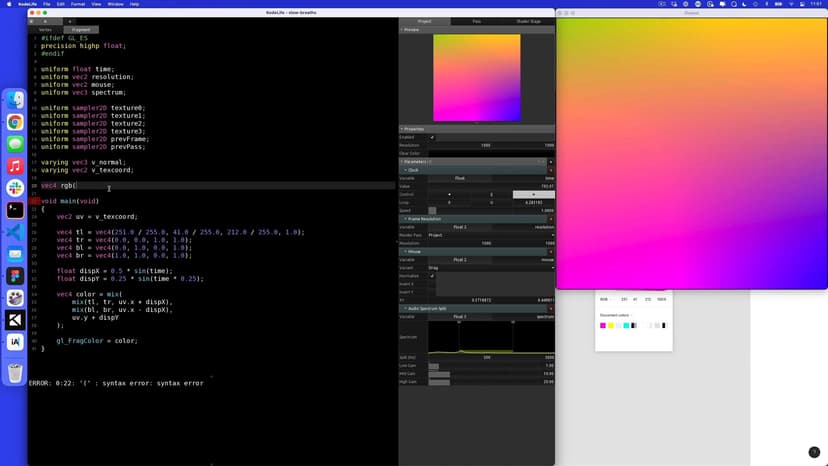Switch to the Vertex shader tab
828x466 pixels.
[45, 30]
